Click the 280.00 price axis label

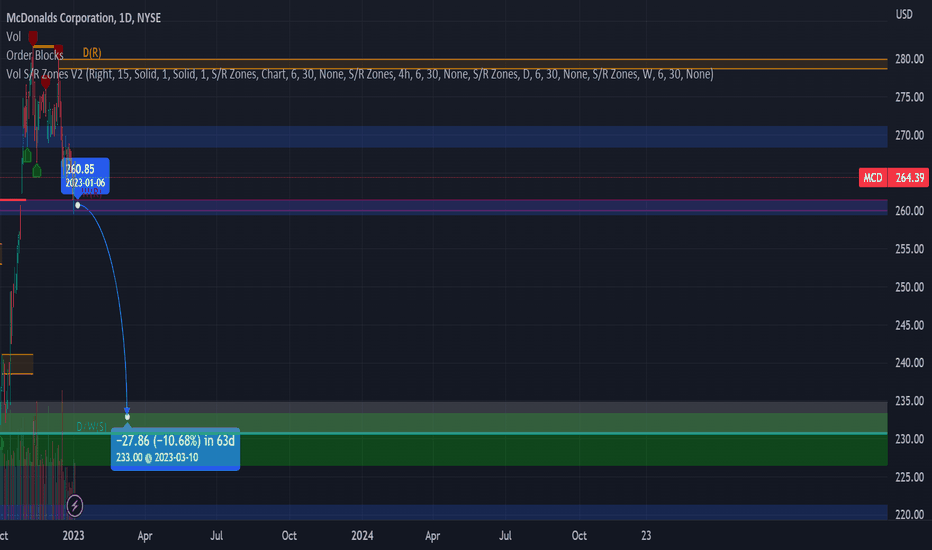[909, 59]
